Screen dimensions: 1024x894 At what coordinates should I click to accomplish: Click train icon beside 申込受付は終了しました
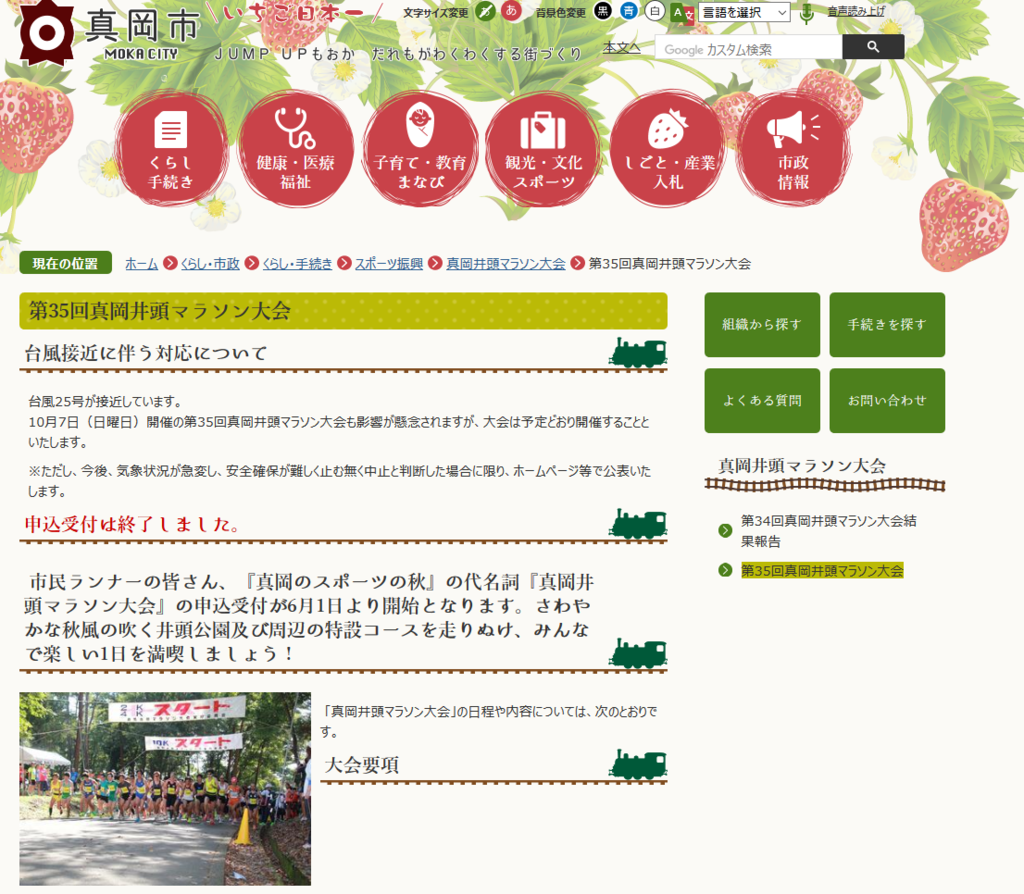point(638,524)
